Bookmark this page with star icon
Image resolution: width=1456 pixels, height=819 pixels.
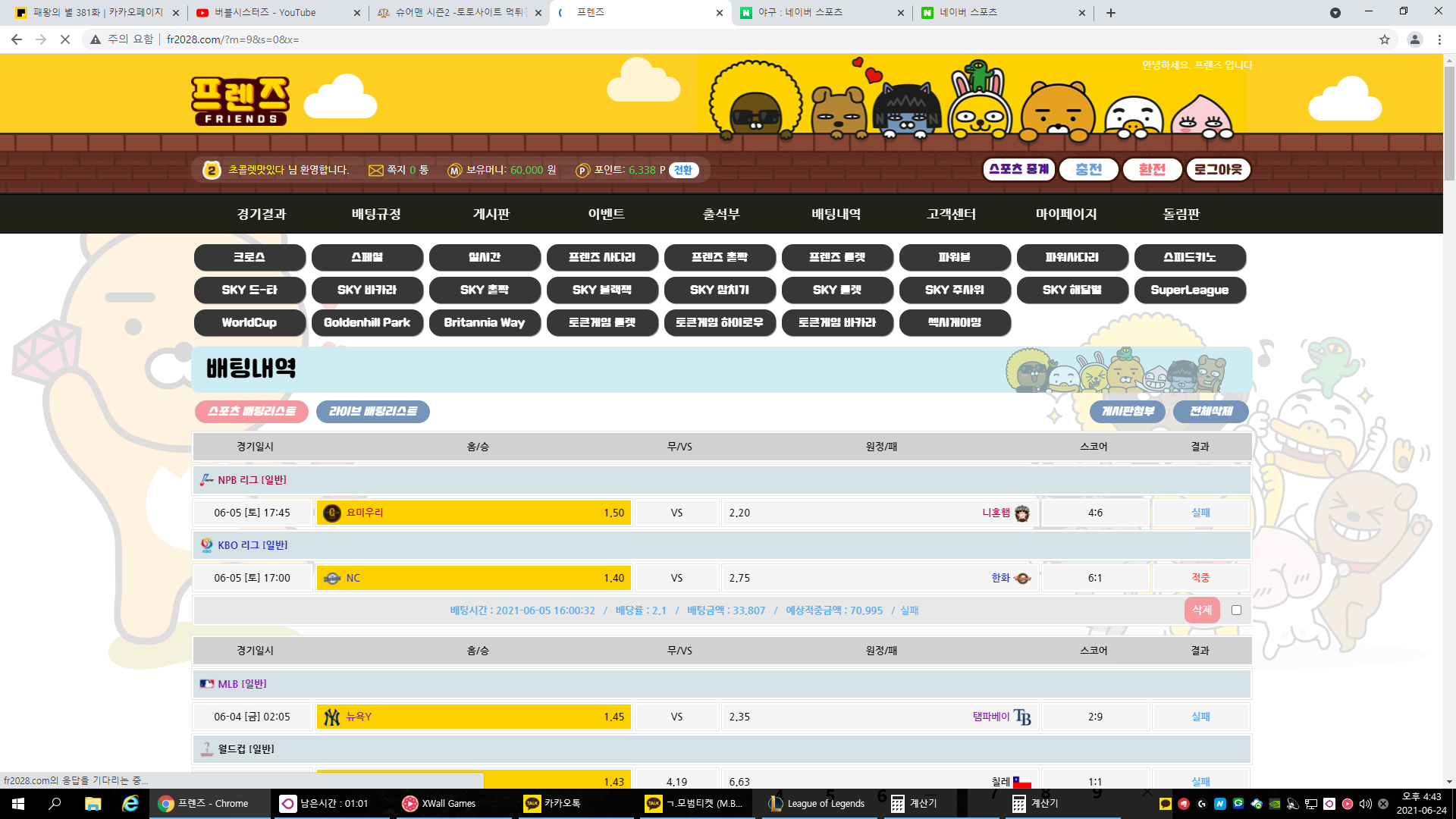(1384, 39)
